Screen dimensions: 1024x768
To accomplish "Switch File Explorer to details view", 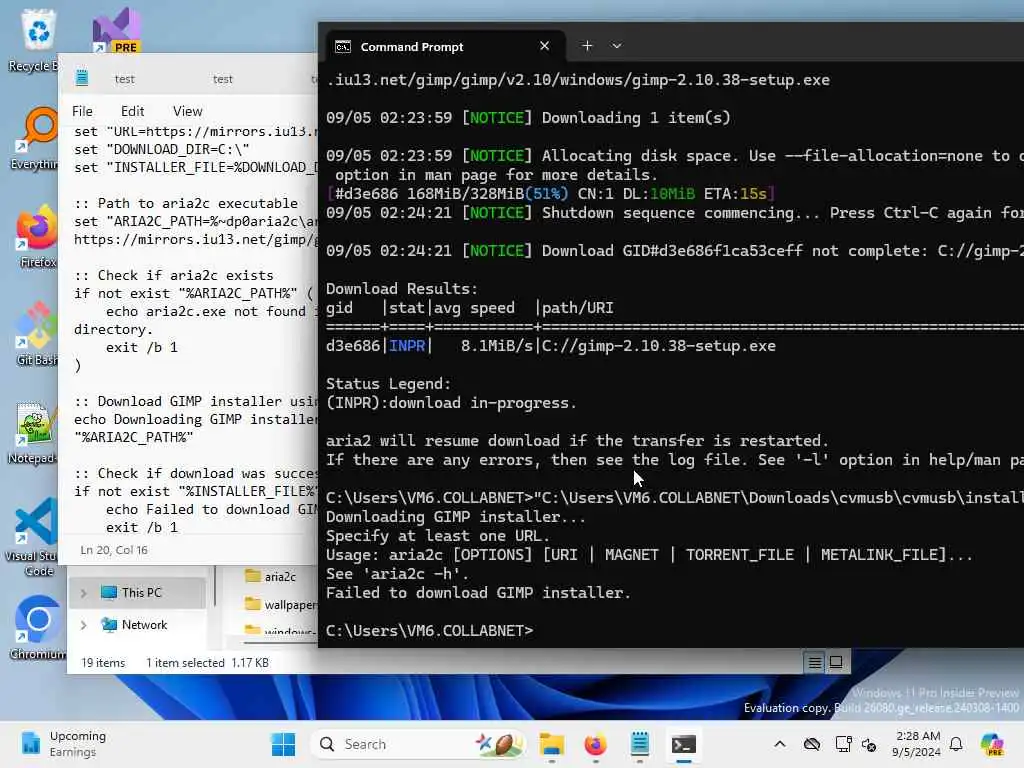I will [814, 663].
